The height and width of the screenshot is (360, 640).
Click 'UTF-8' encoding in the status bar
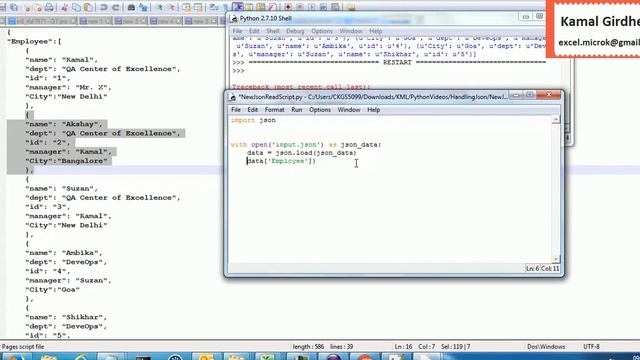tap(591, 347)
